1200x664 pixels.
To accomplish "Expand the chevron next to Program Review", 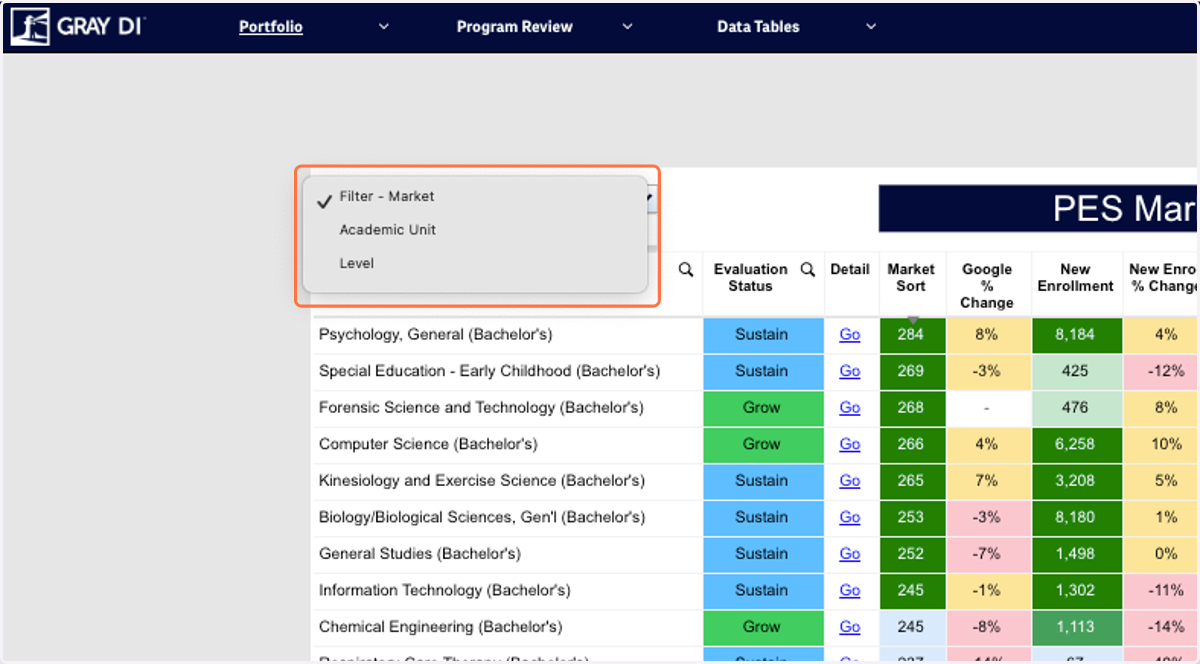I will 628,27.
